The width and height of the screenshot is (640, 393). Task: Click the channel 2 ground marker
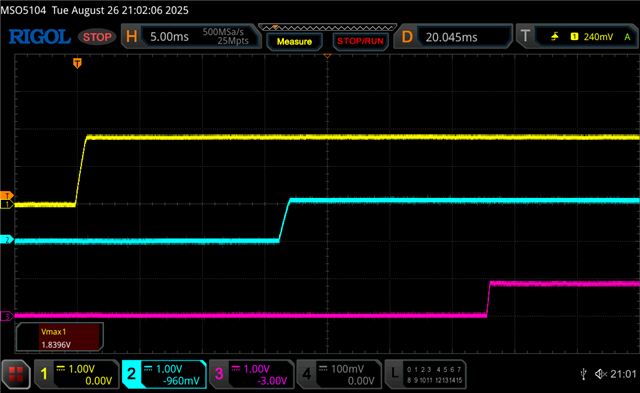coord(7,240)
